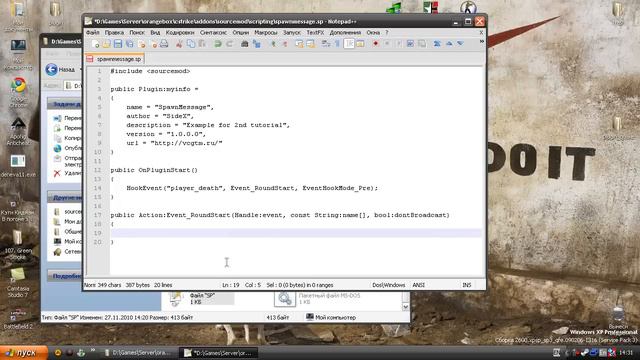Screen dimensions: 640x360
Task: Click the Replace toolbar icon
Action: click(x=256, y=44)
